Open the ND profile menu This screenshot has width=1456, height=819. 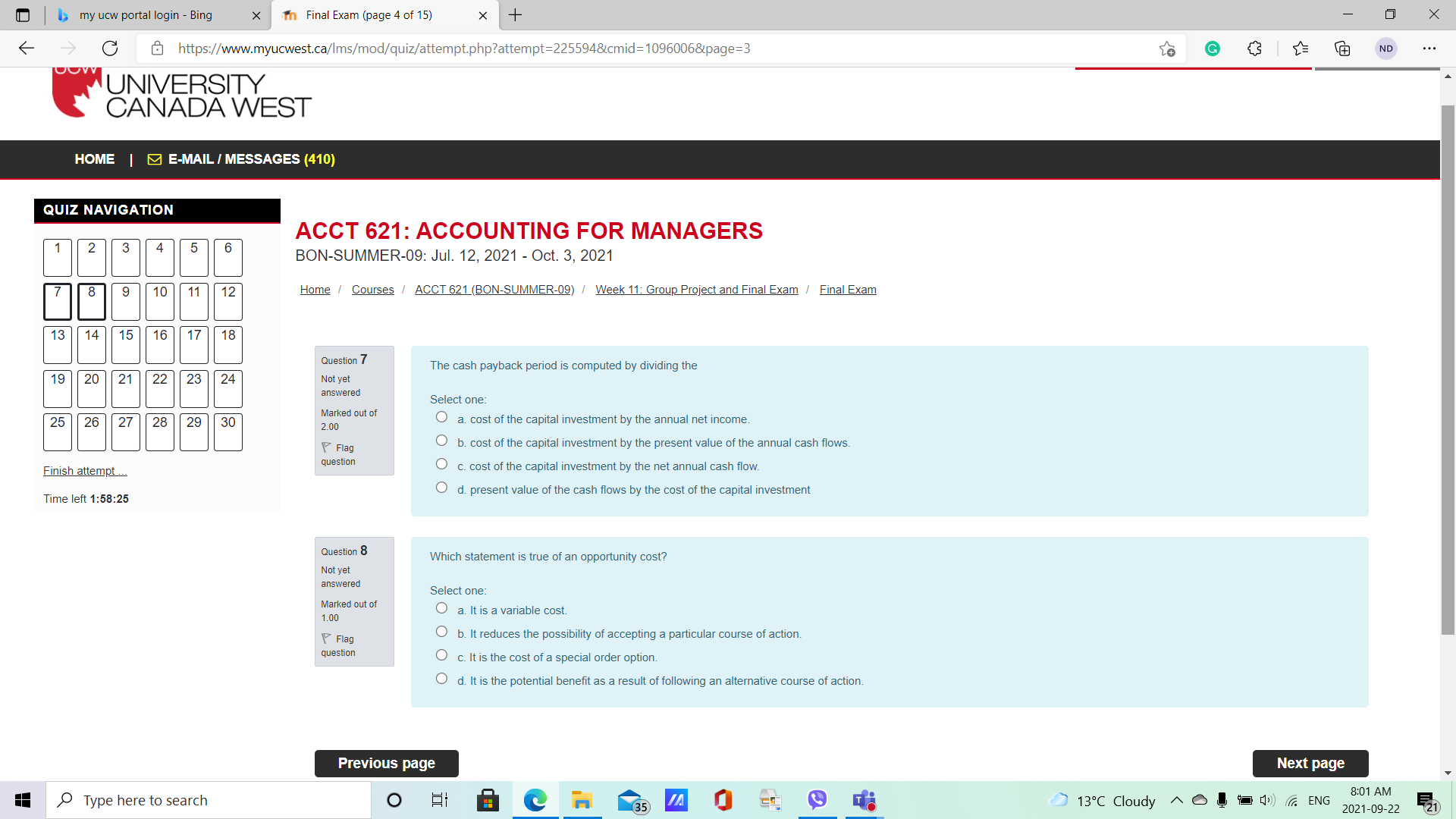tap(1386, 49)
